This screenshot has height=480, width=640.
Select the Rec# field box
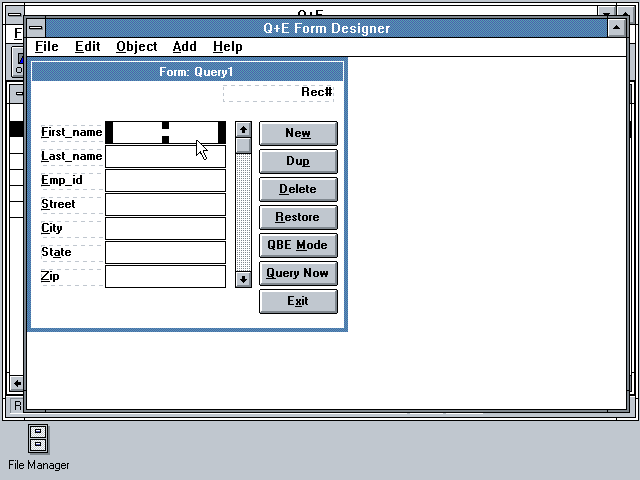click(278, 93)
